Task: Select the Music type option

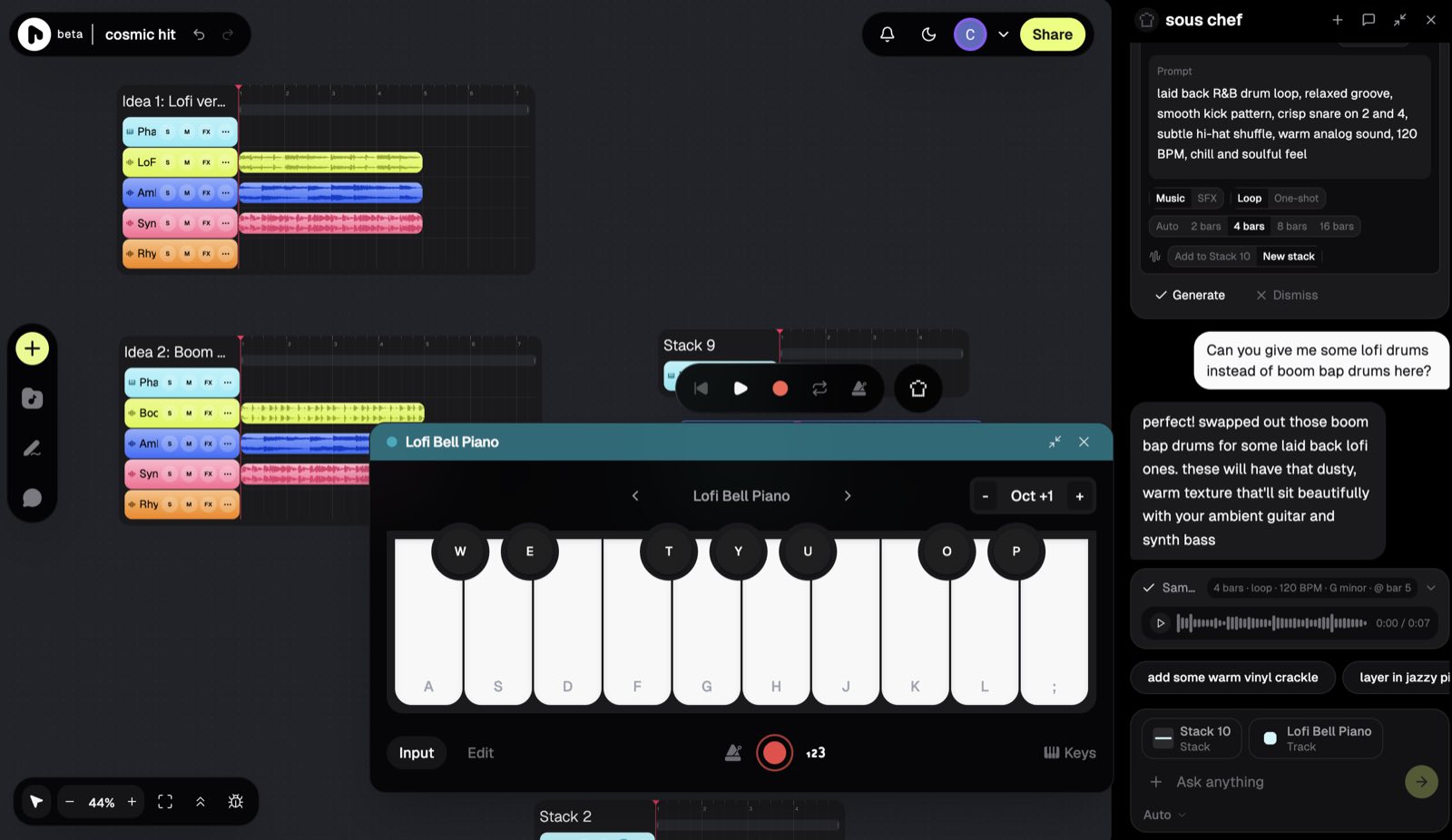Action: 1170,199
